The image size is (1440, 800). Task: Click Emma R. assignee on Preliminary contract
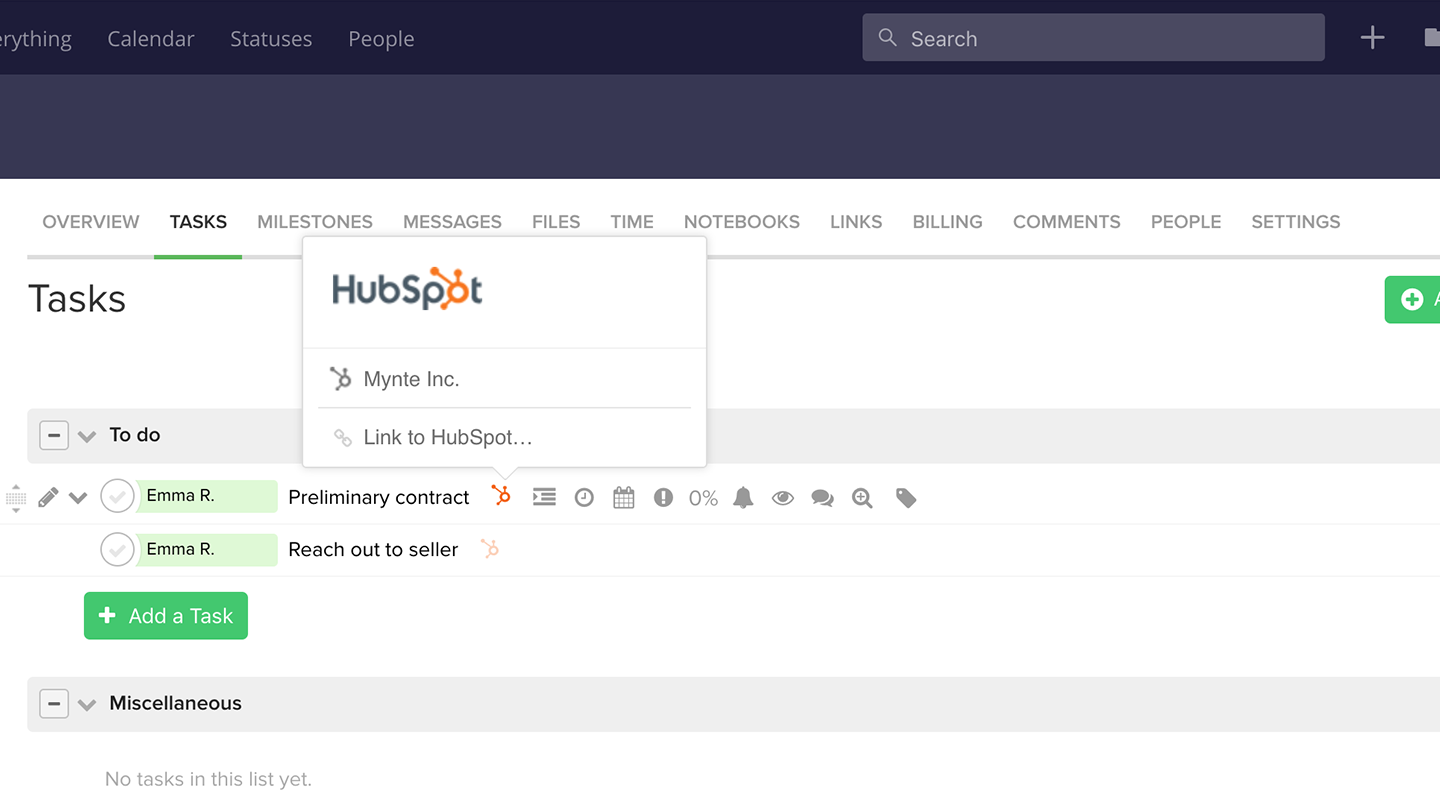tap(207, 496)
